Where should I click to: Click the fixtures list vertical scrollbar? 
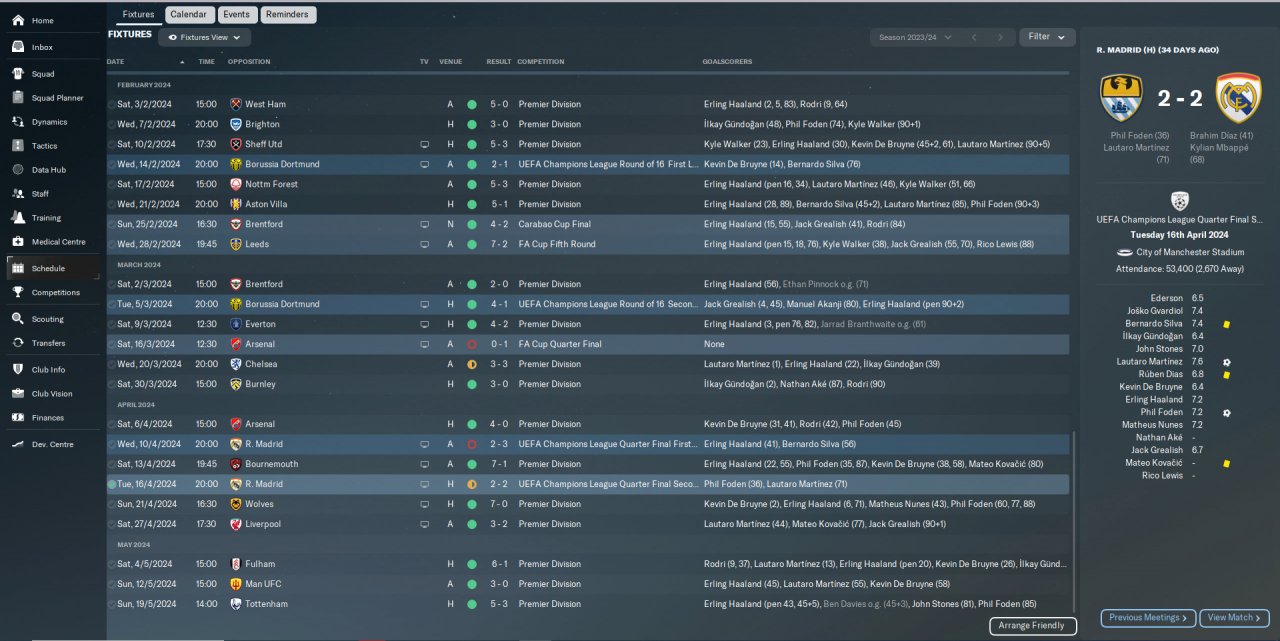click(1074, 522)
